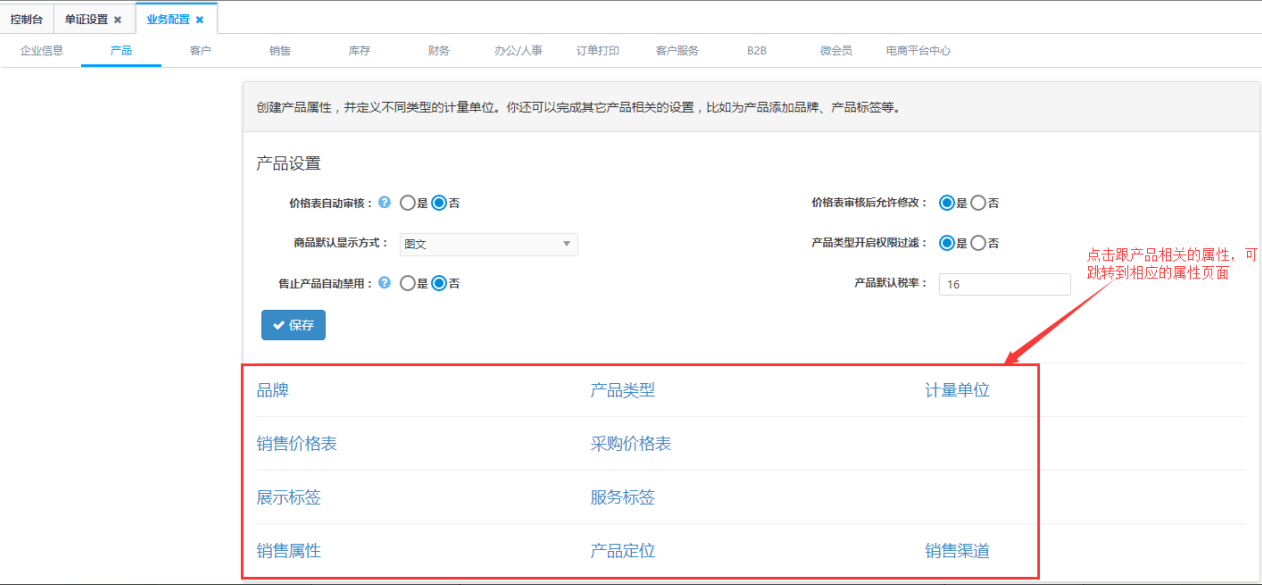Select 否 for 价格表审核后允许修改
The width and height of the screenshot is (1262, 585).
978,203
